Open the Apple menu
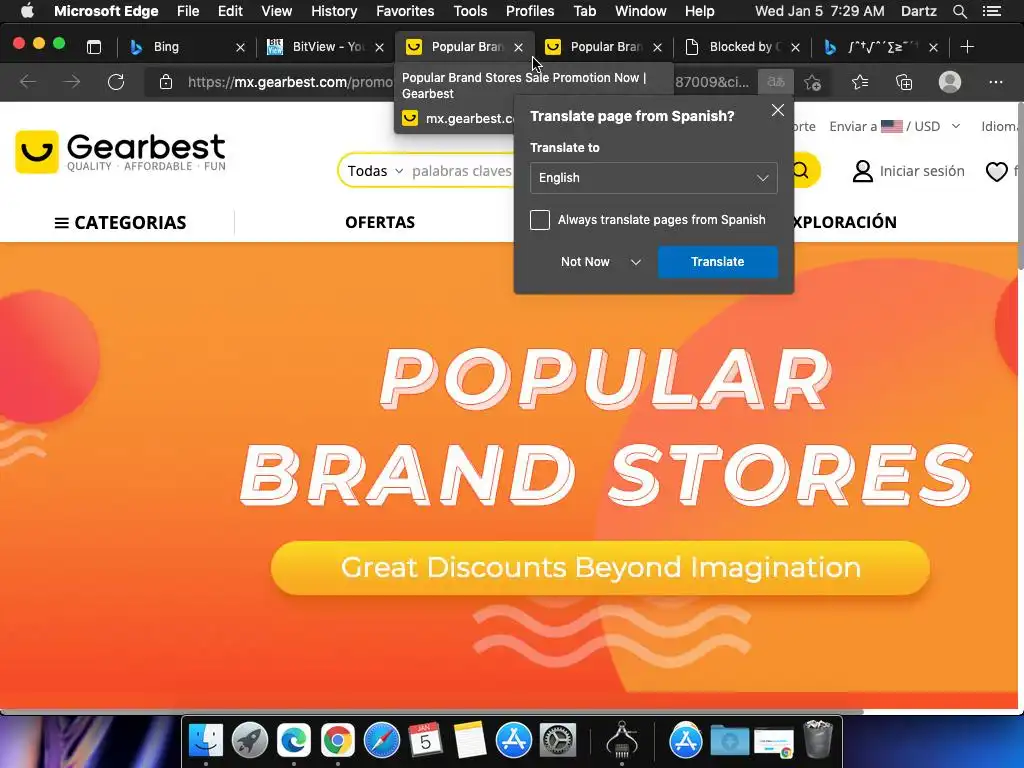Viewport: 1024px width, 768px height. (x=27, y=11)
